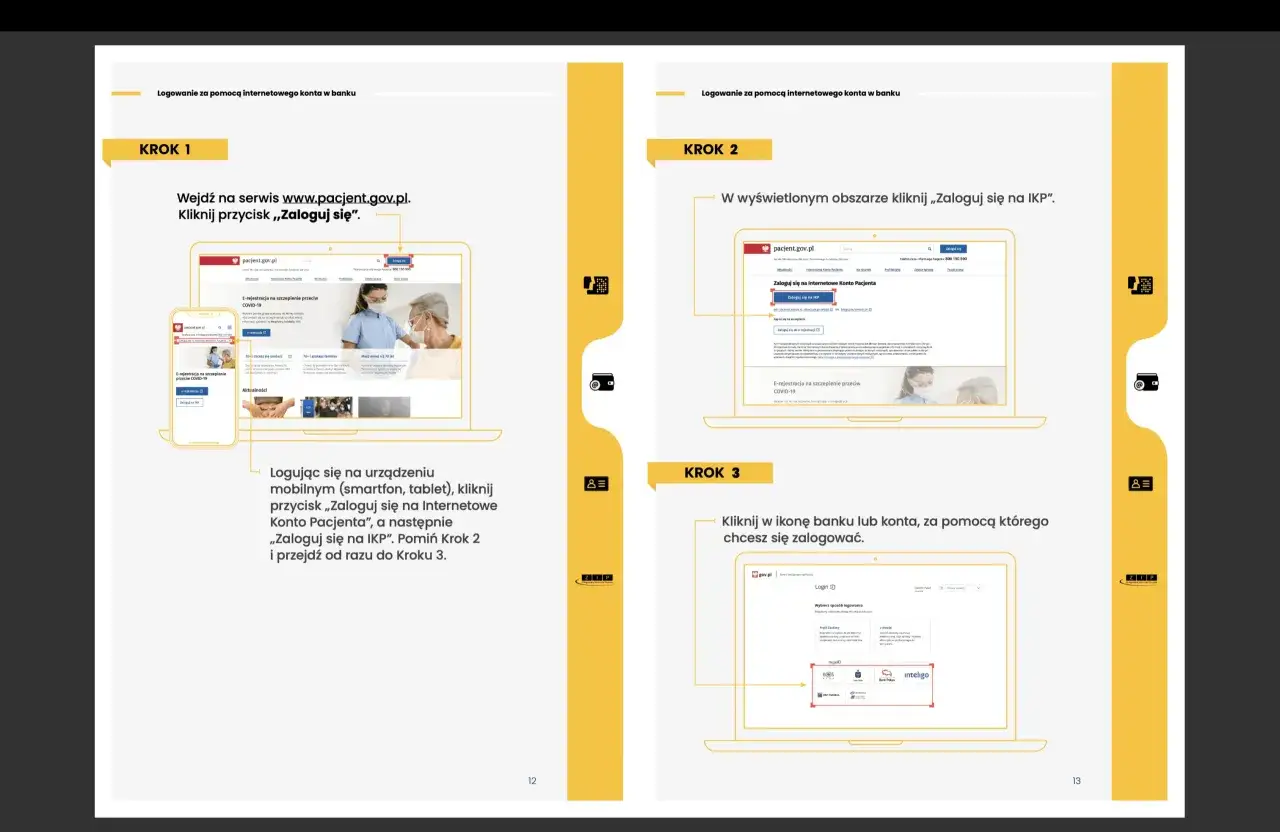Click the wallet icon on page 12's yellow sidebar

click(601, 382)
